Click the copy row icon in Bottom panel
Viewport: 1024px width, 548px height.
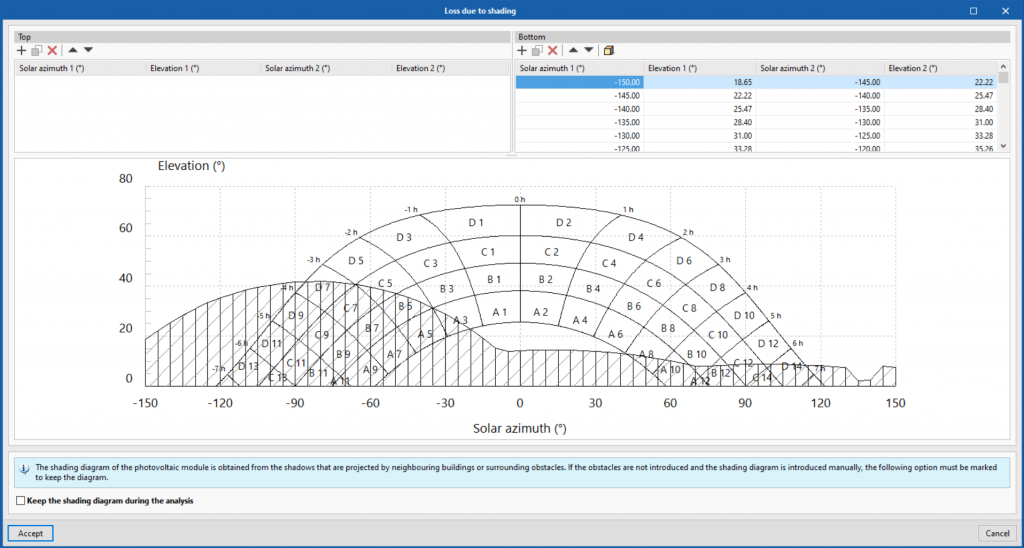tap(537, 50)
